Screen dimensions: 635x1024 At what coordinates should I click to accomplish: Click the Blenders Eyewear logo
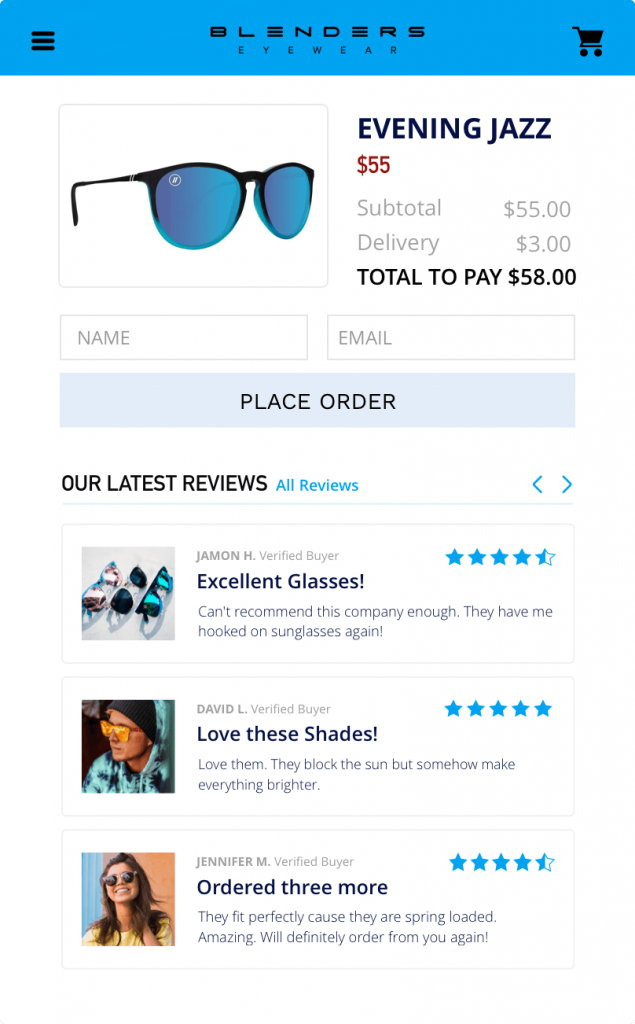click(317, 37)
